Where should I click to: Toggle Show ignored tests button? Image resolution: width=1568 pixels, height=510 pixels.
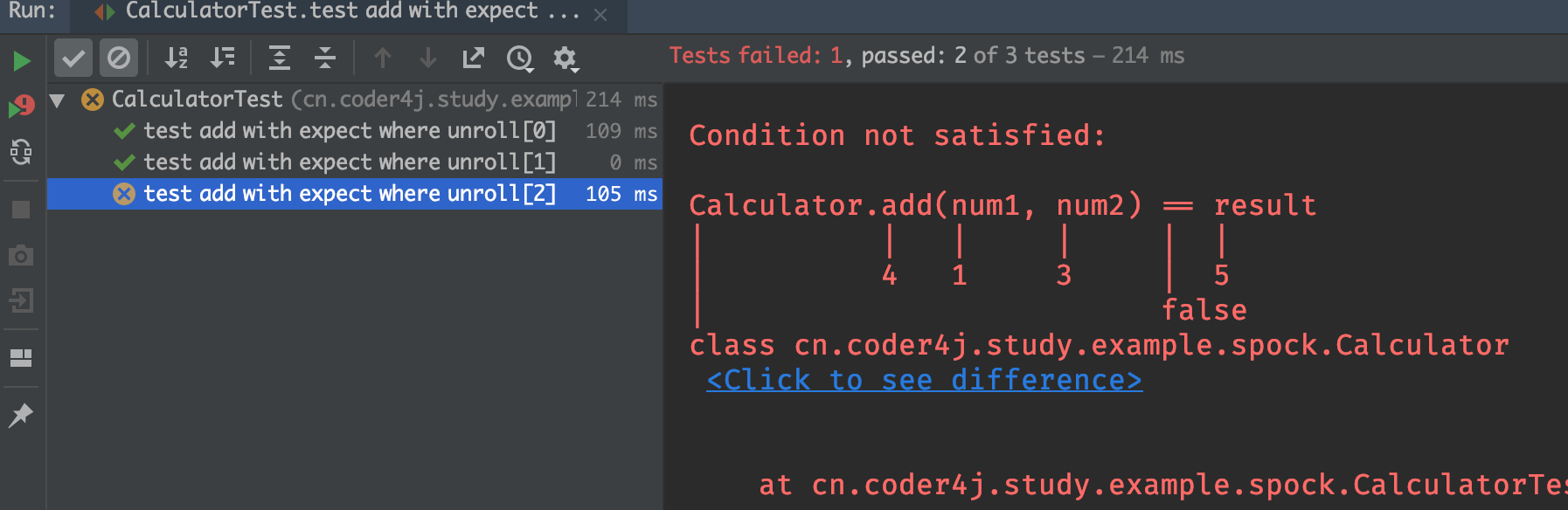tap(119, 59)
